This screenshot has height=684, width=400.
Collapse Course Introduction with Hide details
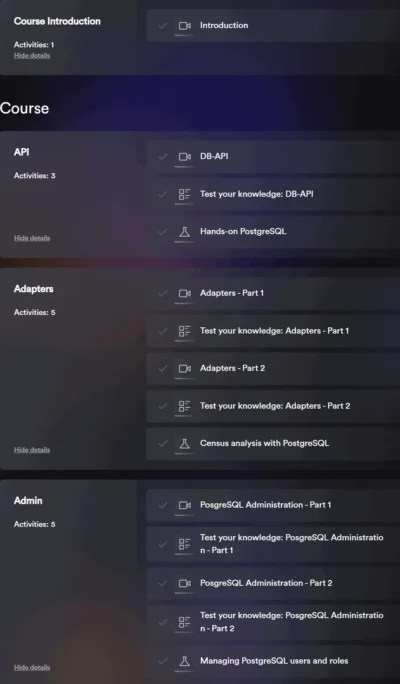pos(32,55)
